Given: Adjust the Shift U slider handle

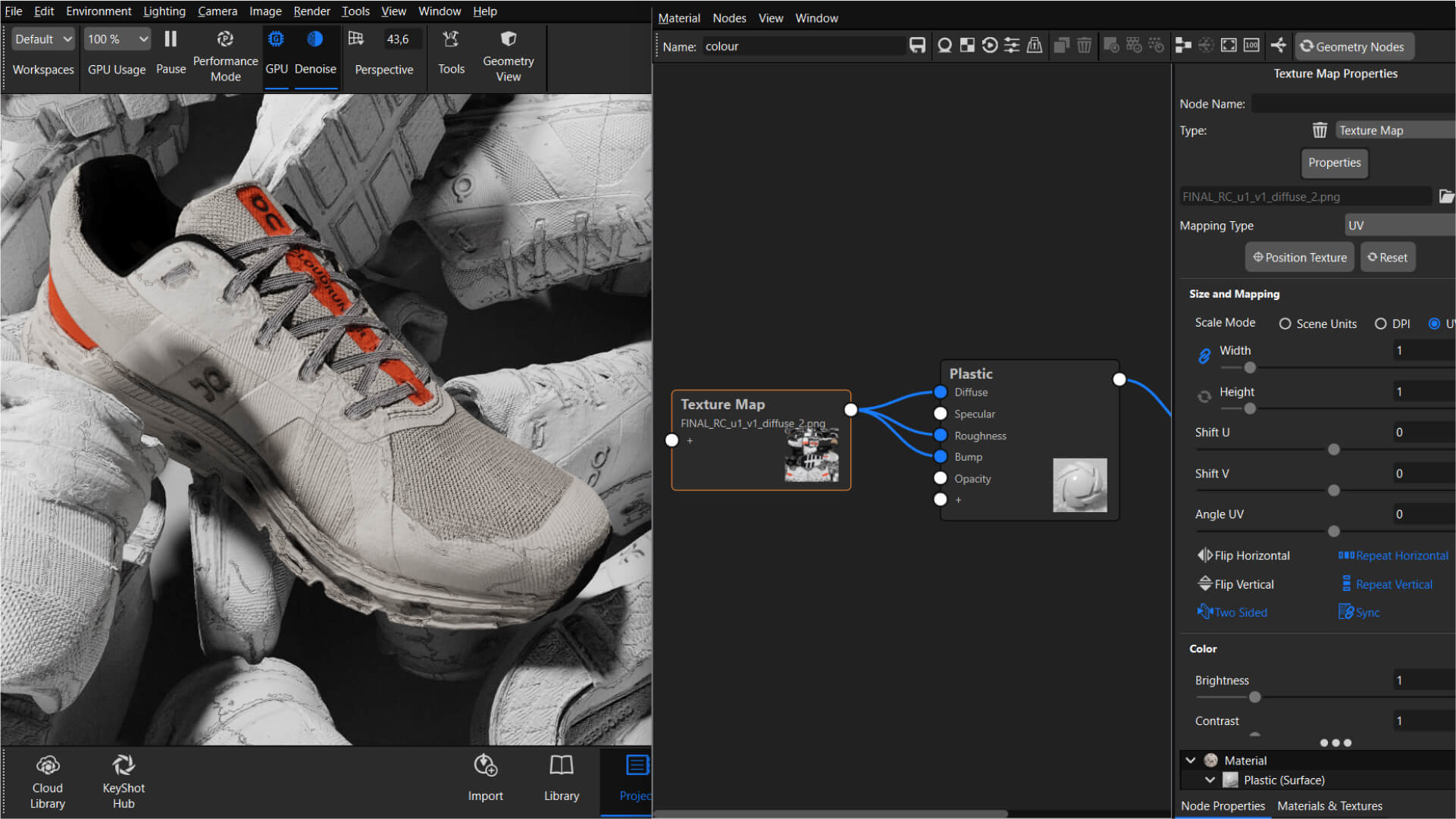Looking at the screenshot, I should [1333, 449].
